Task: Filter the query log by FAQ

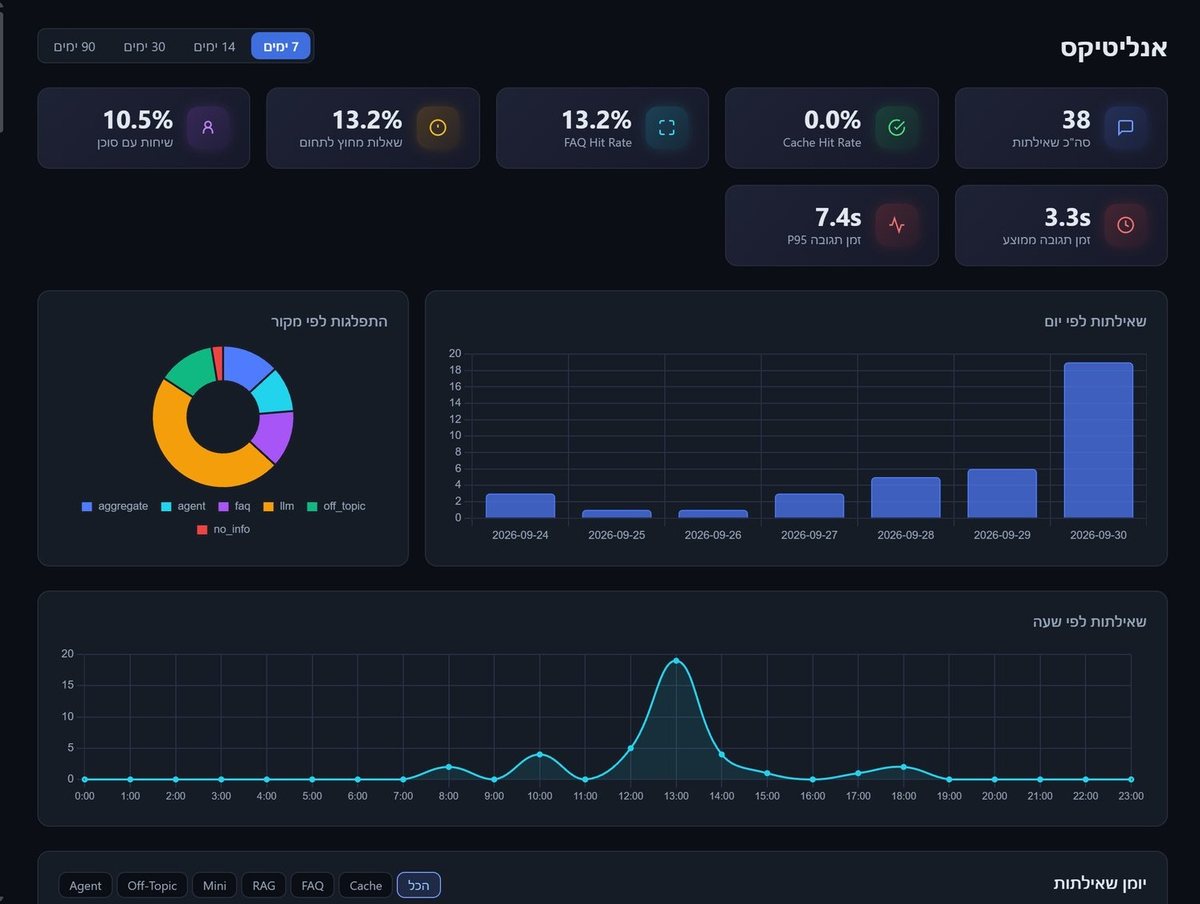Action: pos(313,885)
